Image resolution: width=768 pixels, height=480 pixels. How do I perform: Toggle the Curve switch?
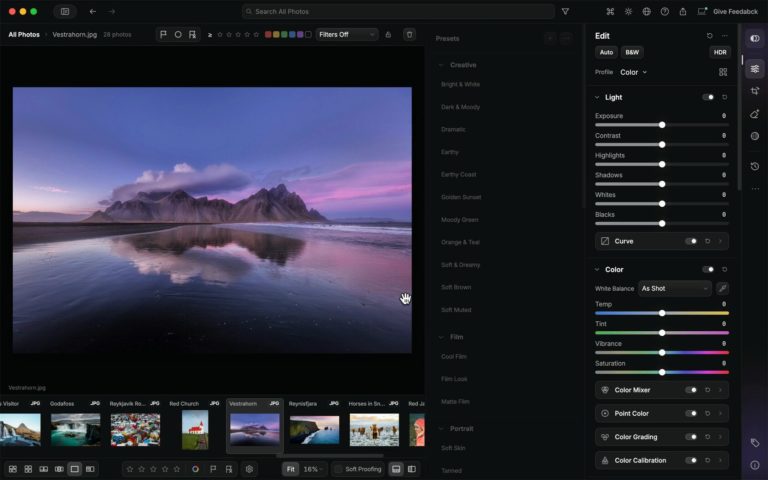[691, 241]
